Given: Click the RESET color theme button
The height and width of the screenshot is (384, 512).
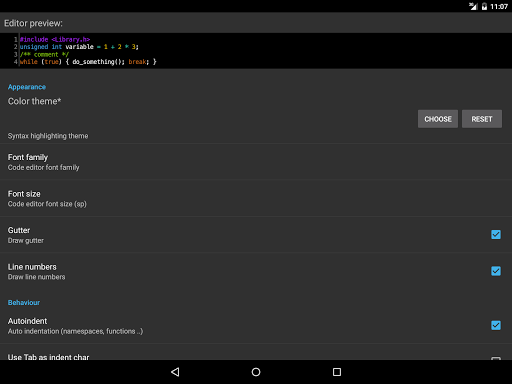Looking at the screenshot, I should (482, 119).
